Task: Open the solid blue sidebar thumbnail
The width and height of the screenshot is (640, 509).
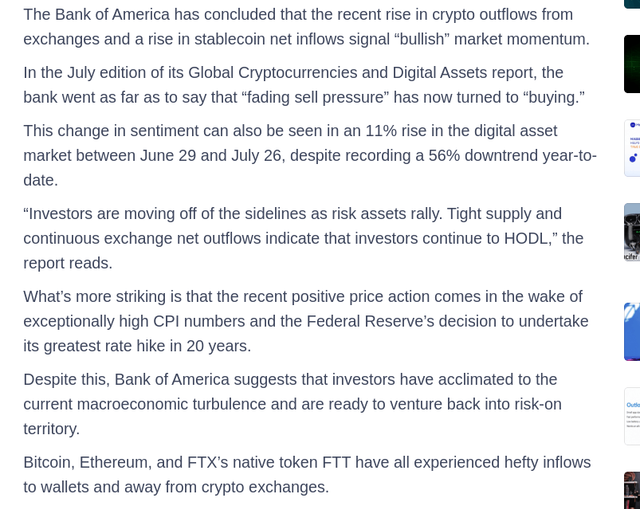Action: click(632, 332)
